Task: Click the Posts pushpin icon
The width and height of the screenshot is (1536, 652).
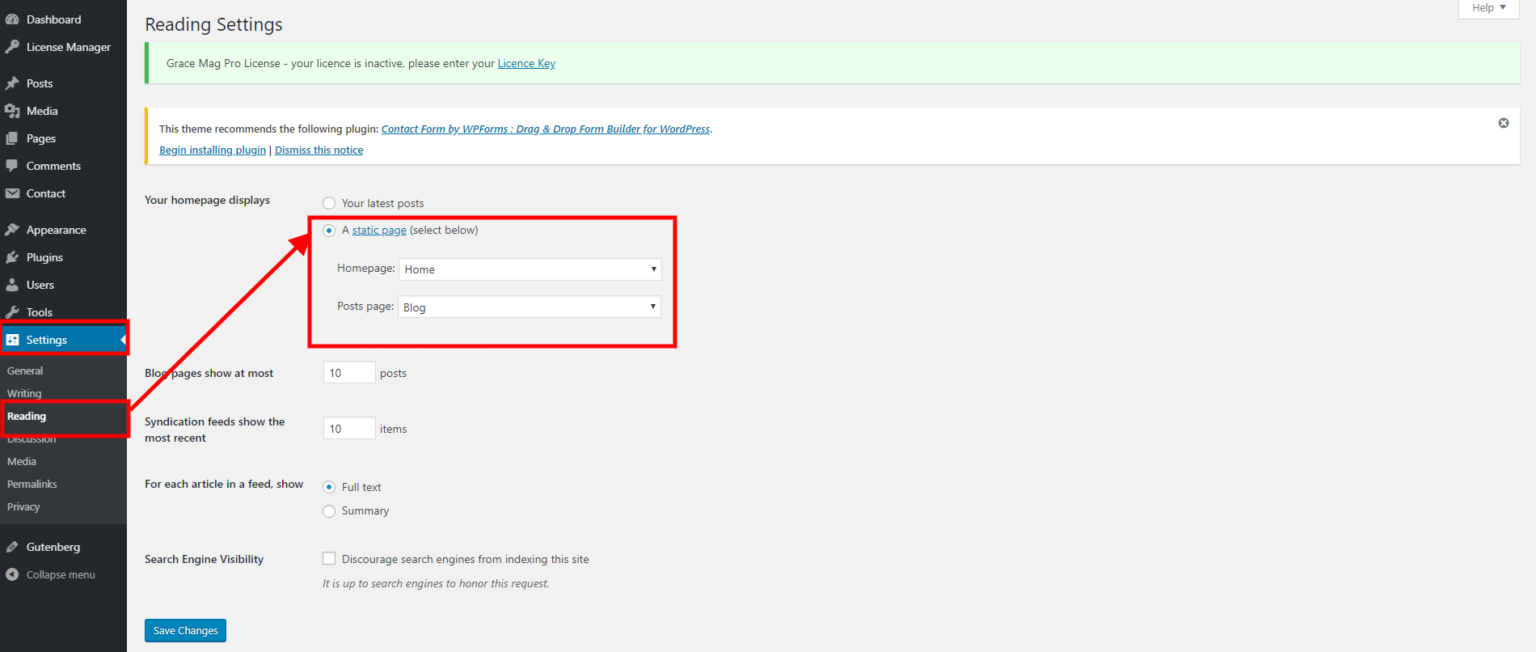Action: pos(12,83)
